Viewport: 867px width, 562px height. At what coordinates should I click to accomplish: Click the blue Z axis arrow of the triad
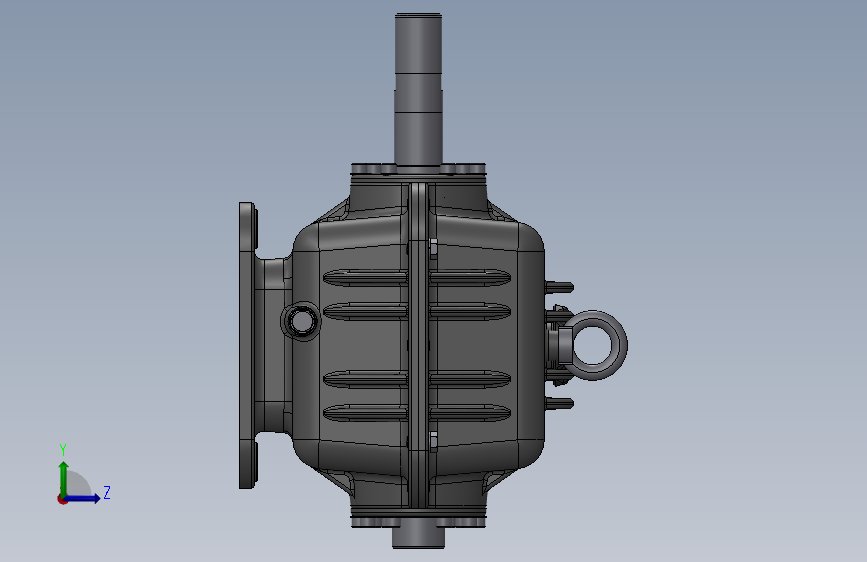83,498
